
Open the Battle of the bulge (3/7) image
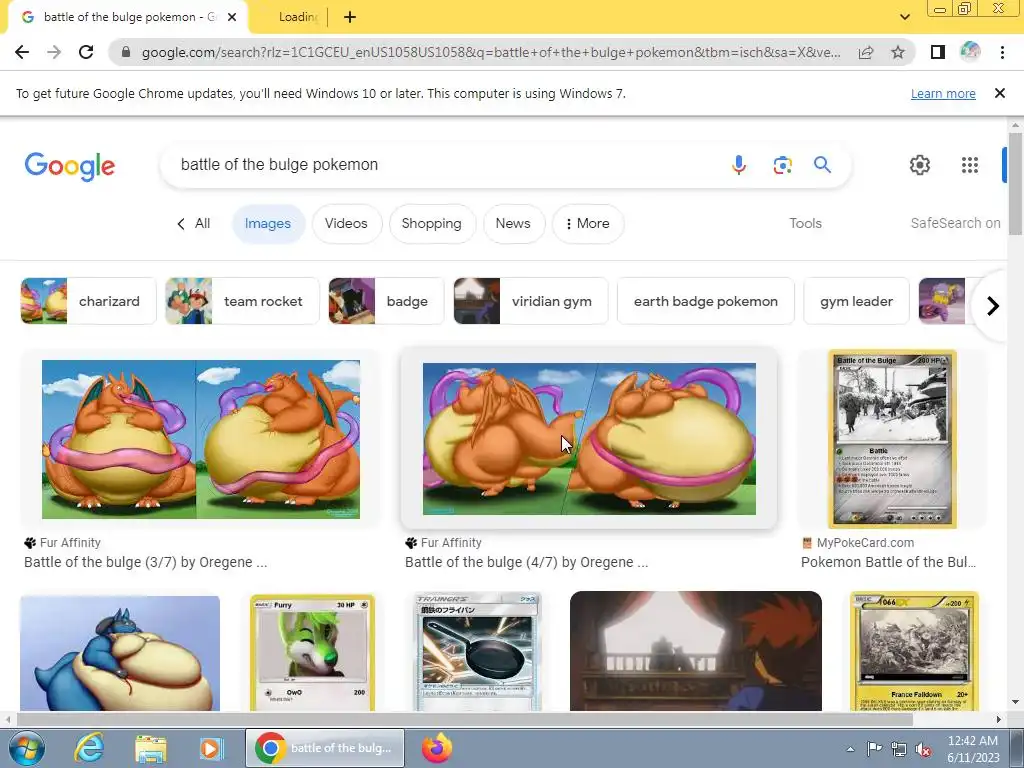(200, 440)
